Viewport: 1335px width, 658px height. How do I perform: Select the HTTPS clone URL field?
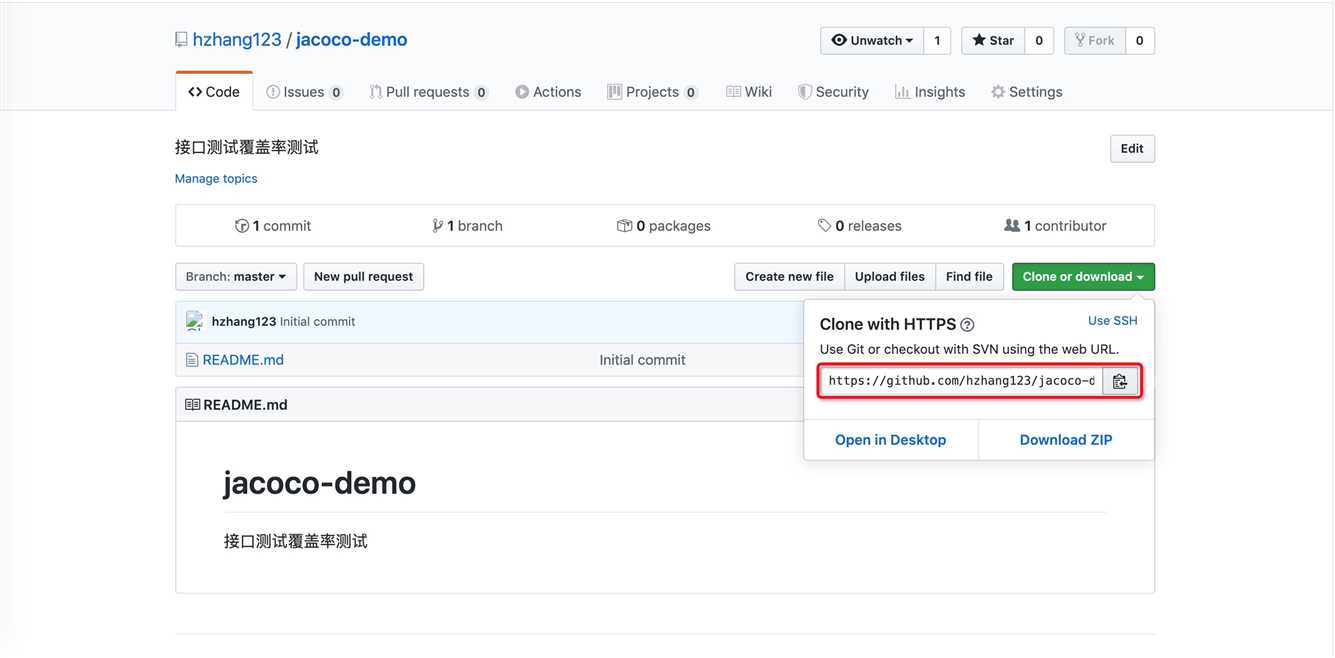(961, 381)
